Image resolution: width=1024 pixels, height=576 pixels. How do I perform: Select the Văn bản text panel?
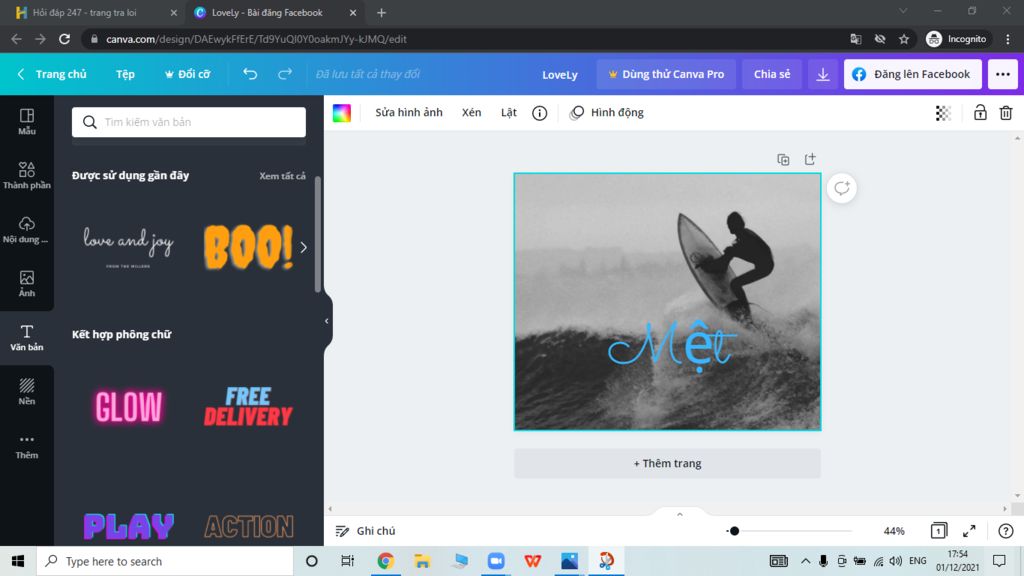27,338
